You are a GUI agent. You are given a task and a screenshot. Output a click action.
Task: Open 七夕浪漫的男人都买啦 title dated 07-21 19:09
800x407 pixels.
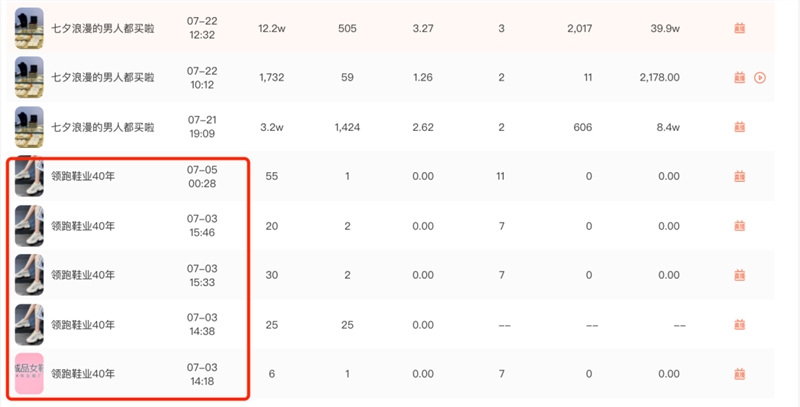103,127
